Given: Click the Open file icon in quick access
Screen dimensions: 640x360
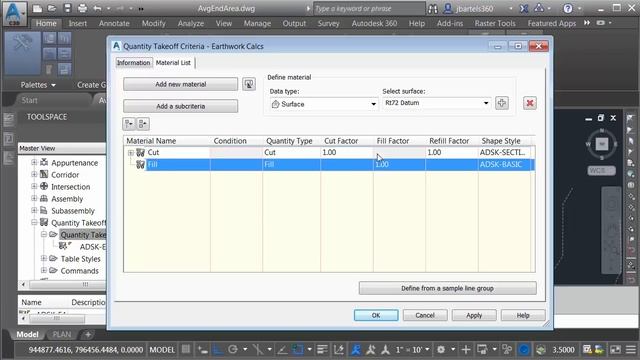Looking at the screenshot, I should [x=51, y=9].
